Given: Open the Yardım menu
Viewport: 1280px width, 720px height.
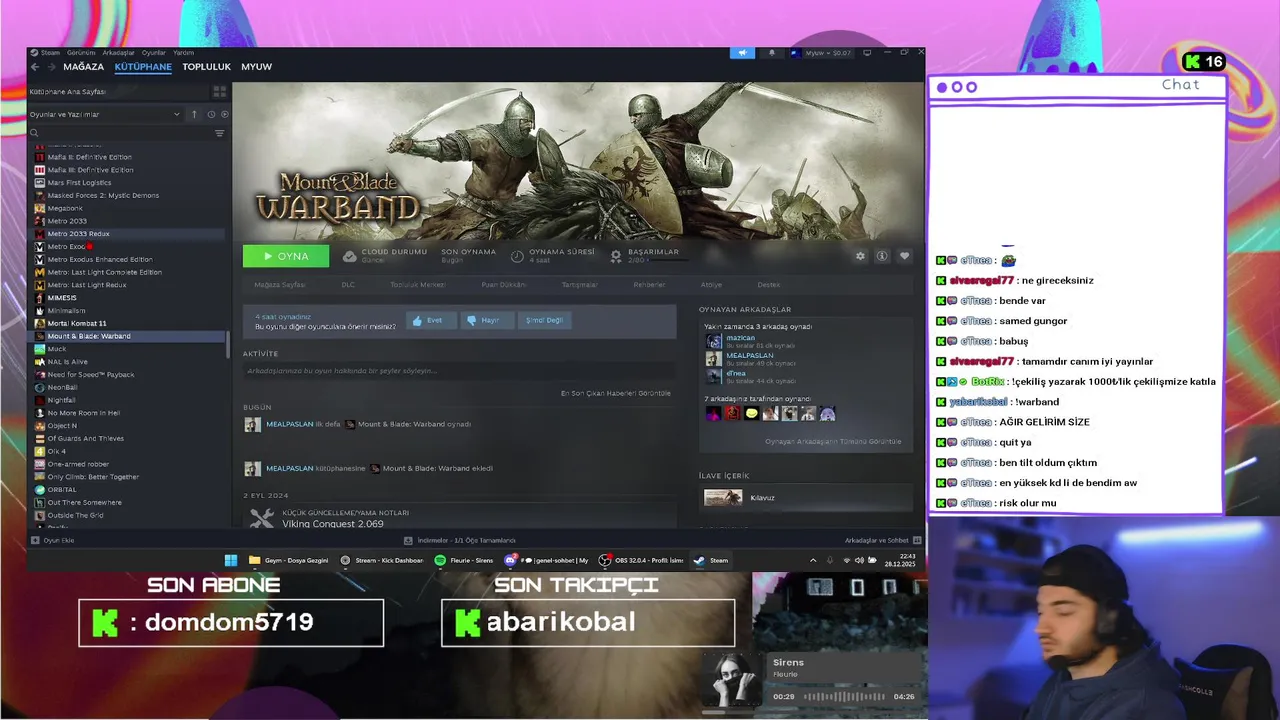Looking at the screenshot, I should click(183, 53).
